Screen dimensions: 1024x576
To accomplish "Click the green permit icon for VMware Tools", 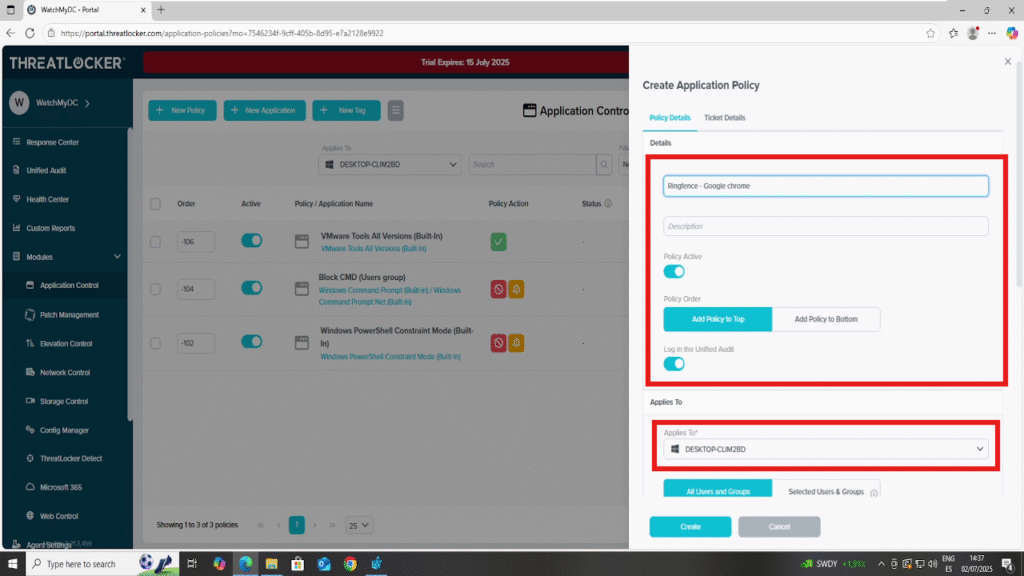I will [x=498, y=242].
